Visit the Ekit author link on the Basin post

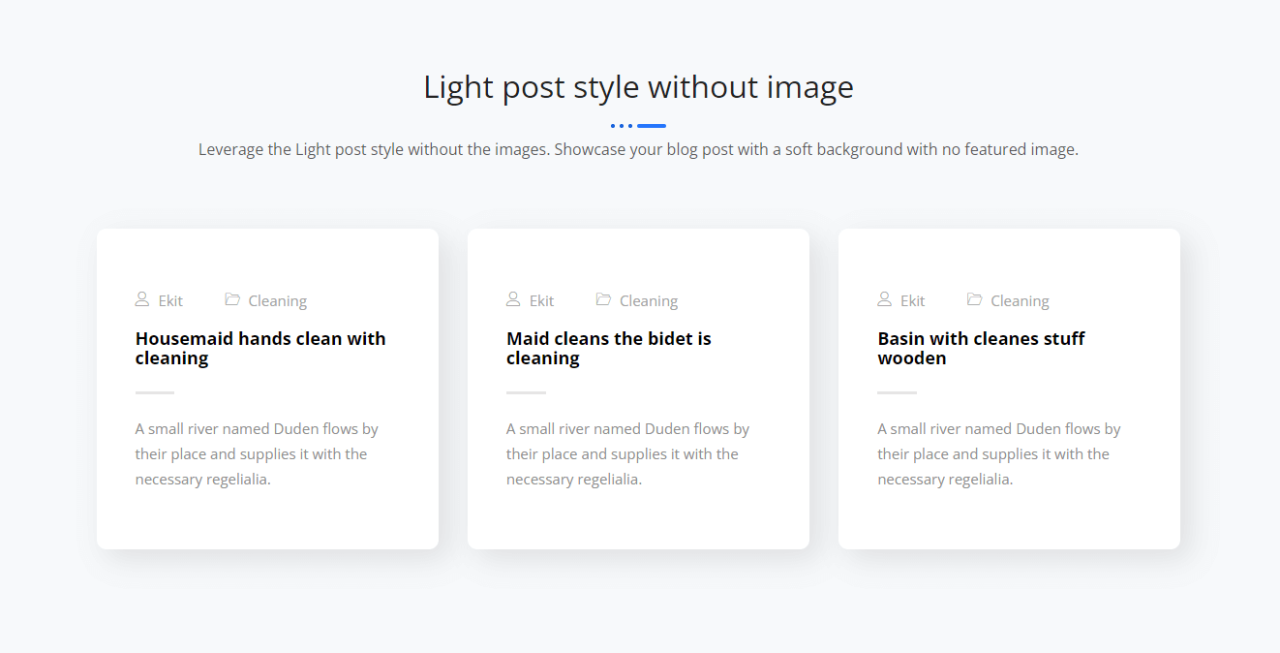[x=912, y=301]
